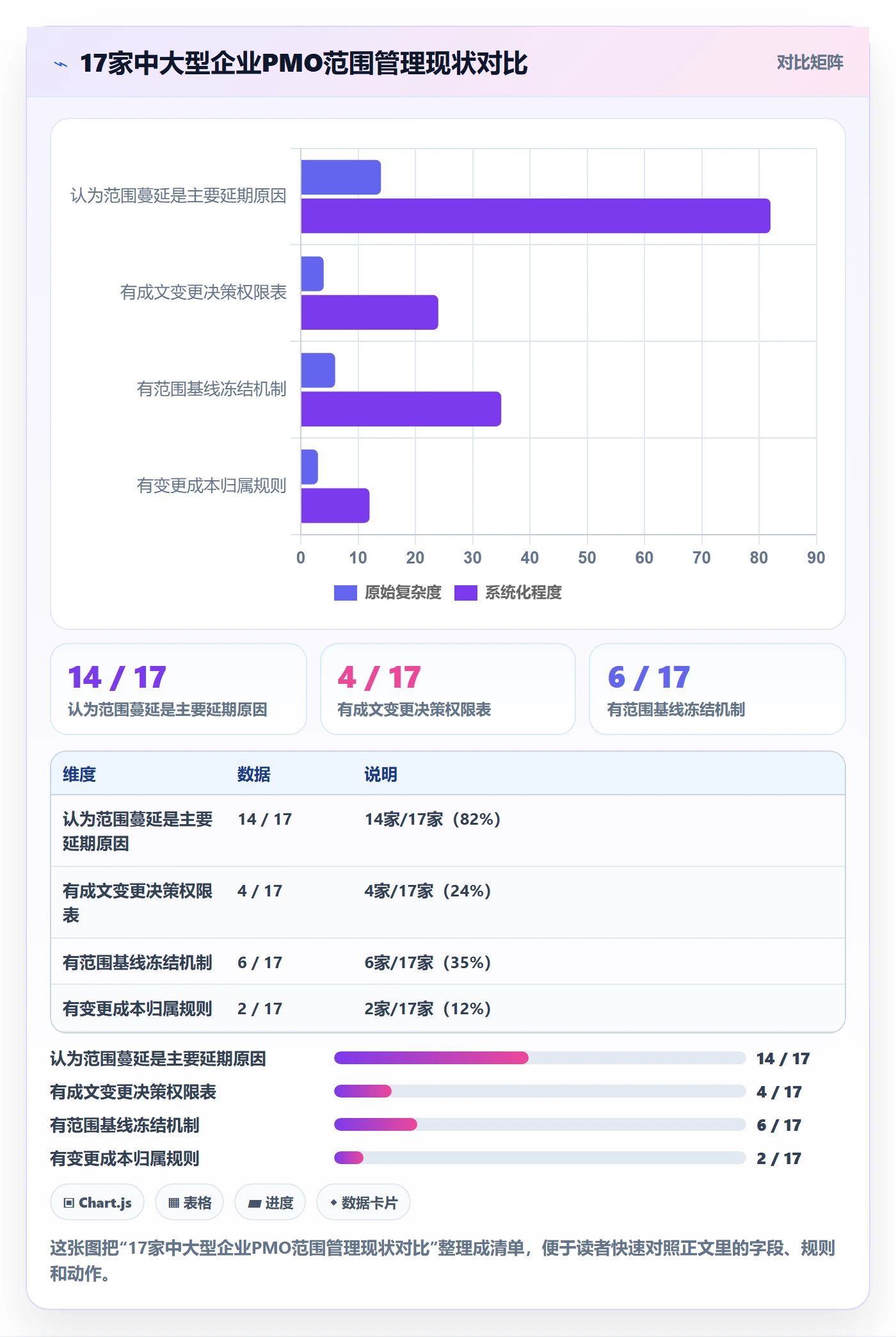Select the 表格 tag chip

[189, 1203]
